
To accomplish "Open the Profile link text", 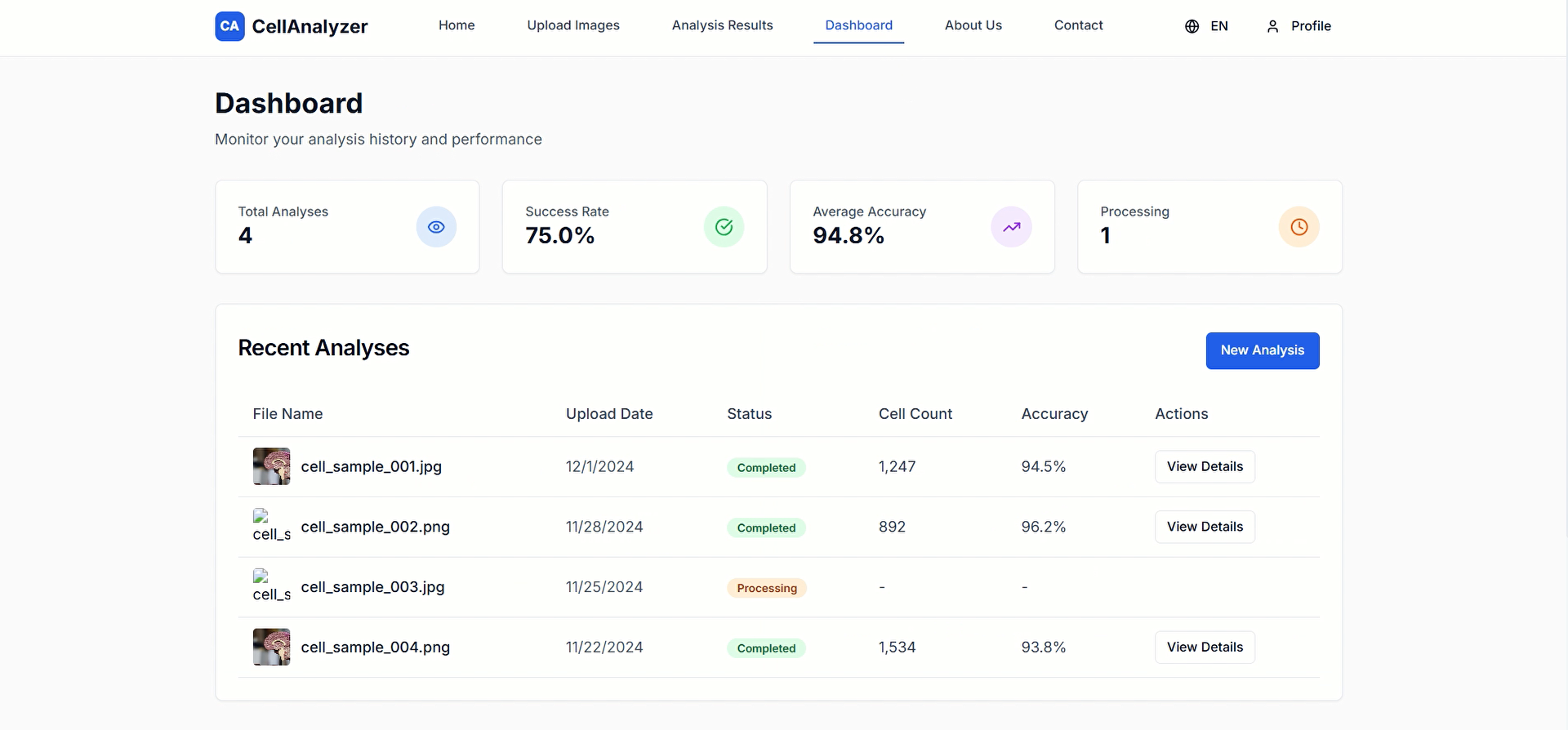I will [1311, 26].
